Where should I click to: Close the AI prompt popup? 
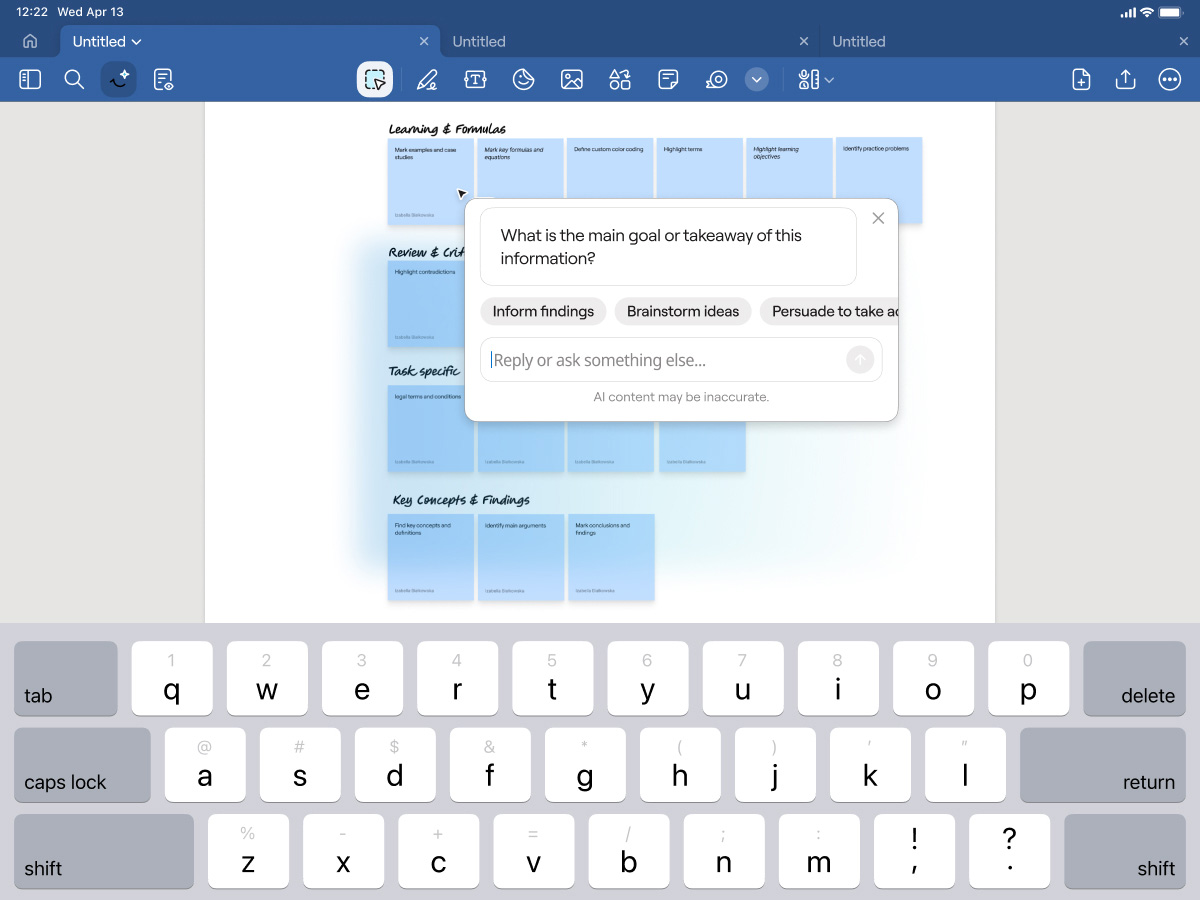click(878, 218)
